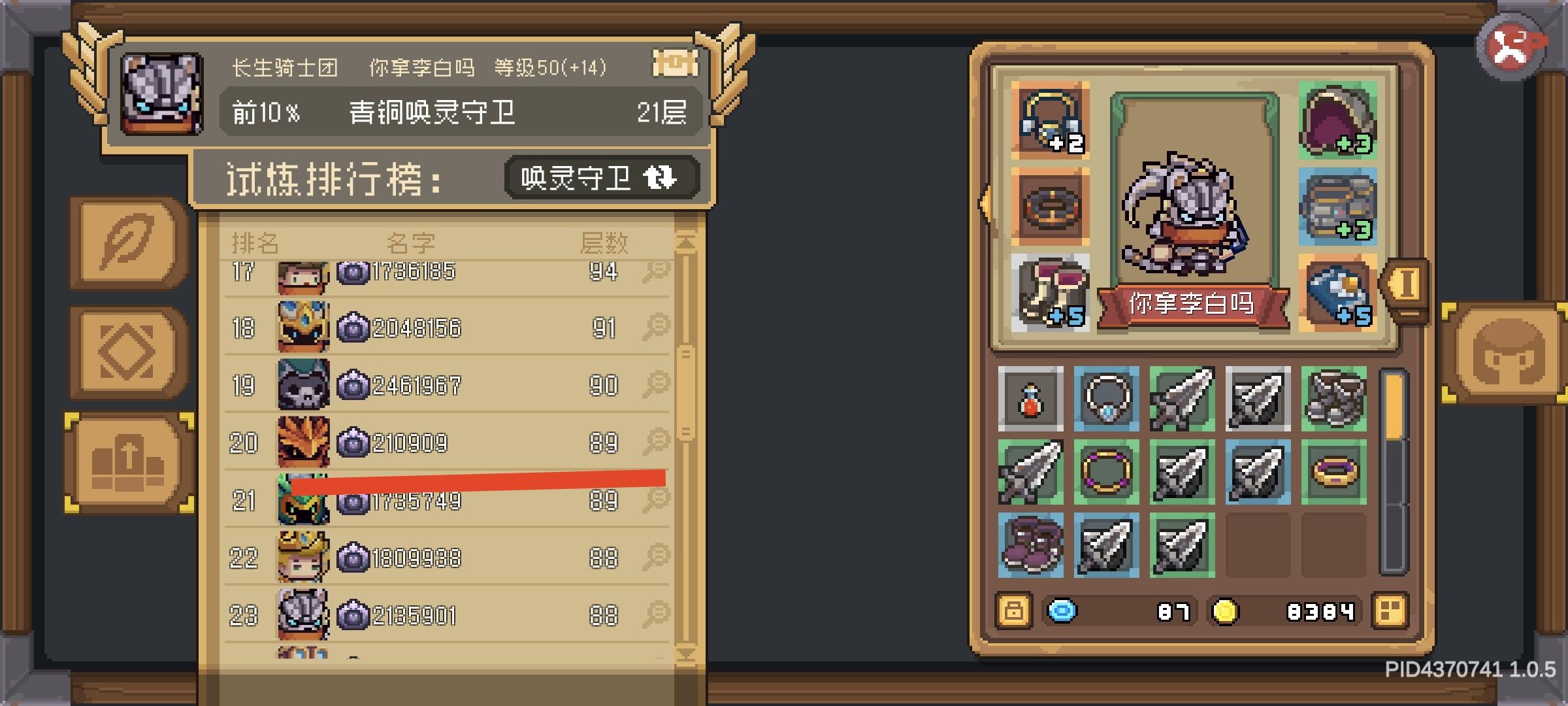1568x706 pixels.
Task: Collapse the equipment panel right arrow tab
Action: pos(1405,285)
